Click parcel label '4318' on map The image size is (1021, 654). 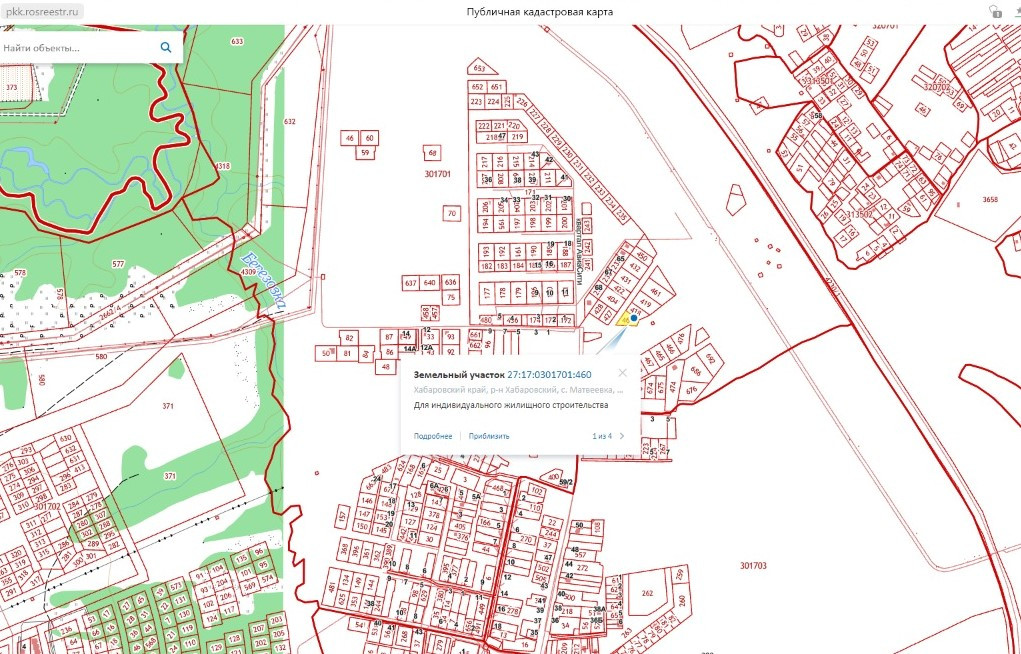tap(223, 166)
